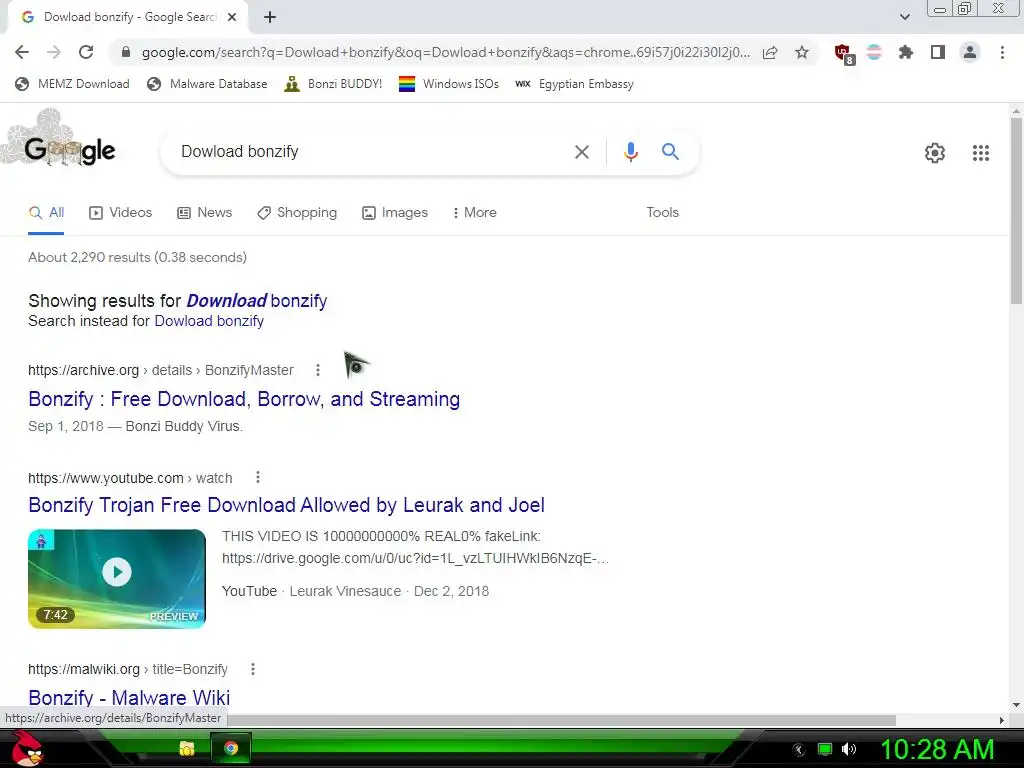Close the Dowload bonzify tab
Image resolution: width=1024 pixels, height=768 pixels.
coord(232,17)
